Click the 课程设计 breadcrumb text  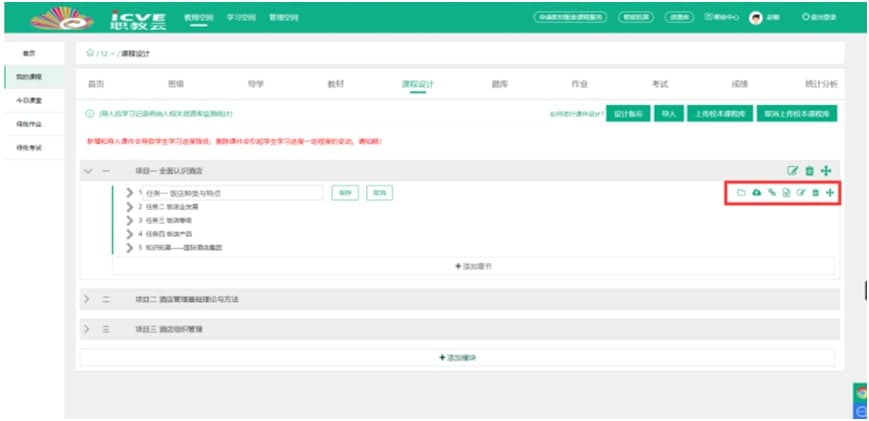[135, 54]
